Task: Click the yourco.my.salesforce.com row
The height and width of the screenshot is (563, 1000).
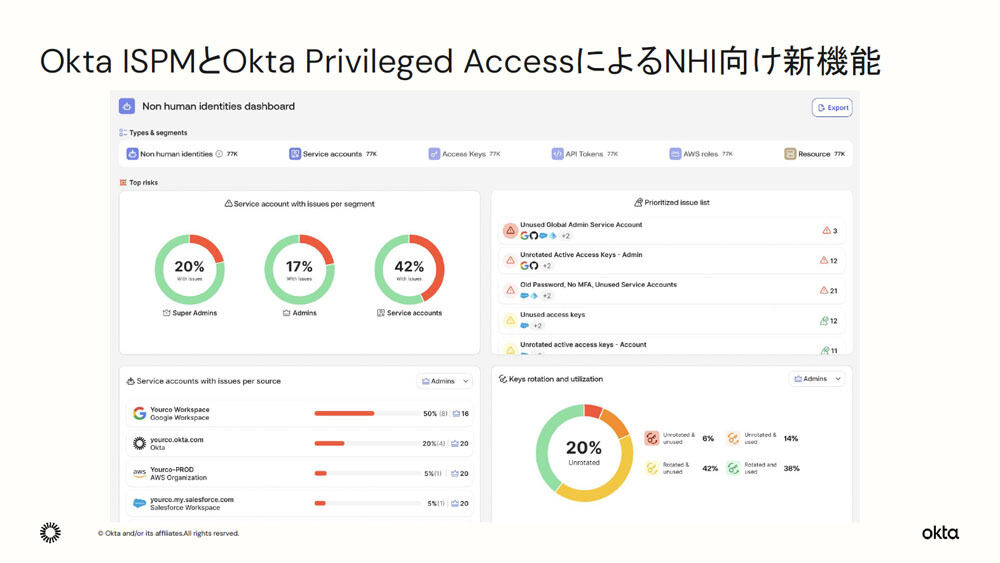Action: pos(299,504)
